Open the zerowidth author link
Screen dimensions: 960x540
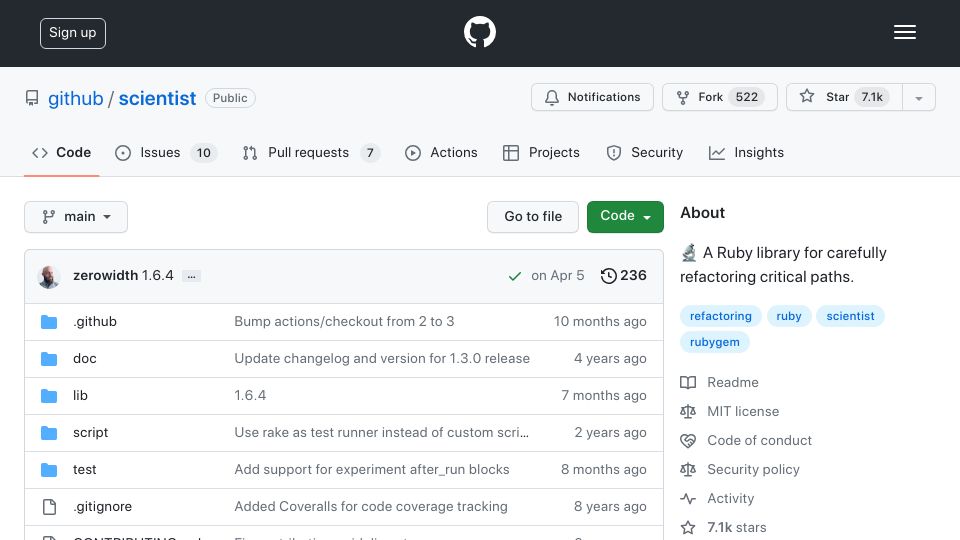105,276
